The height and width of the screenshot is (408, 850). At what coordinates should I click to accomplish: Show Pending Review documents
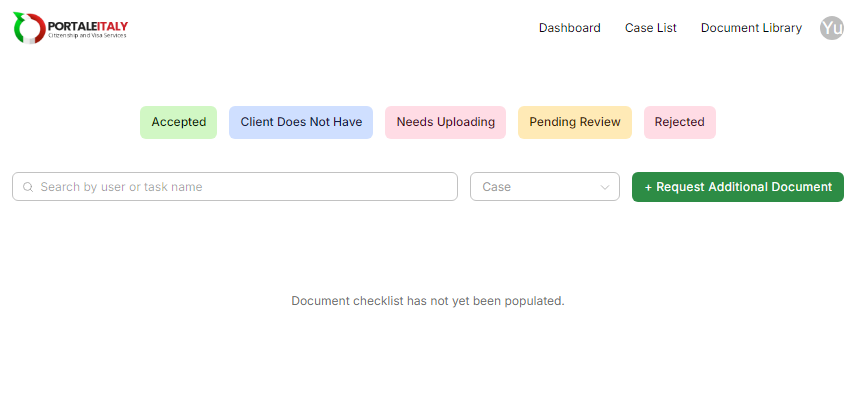575,122
